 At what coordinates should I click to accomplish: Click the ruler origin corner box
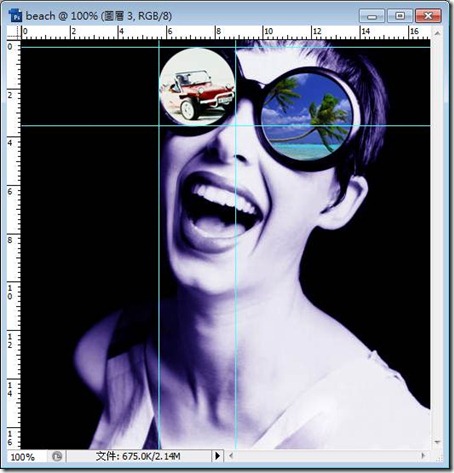pyautogui.click(x=14, y=33)
